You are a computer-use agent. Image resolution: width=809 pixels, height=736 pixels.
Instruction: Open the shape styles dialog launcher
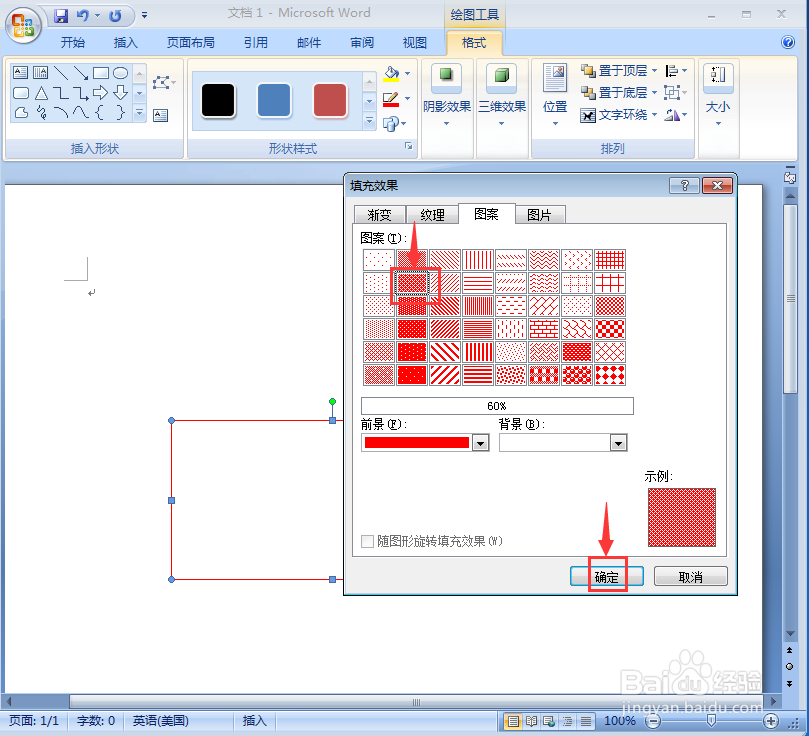coord(409,146)
